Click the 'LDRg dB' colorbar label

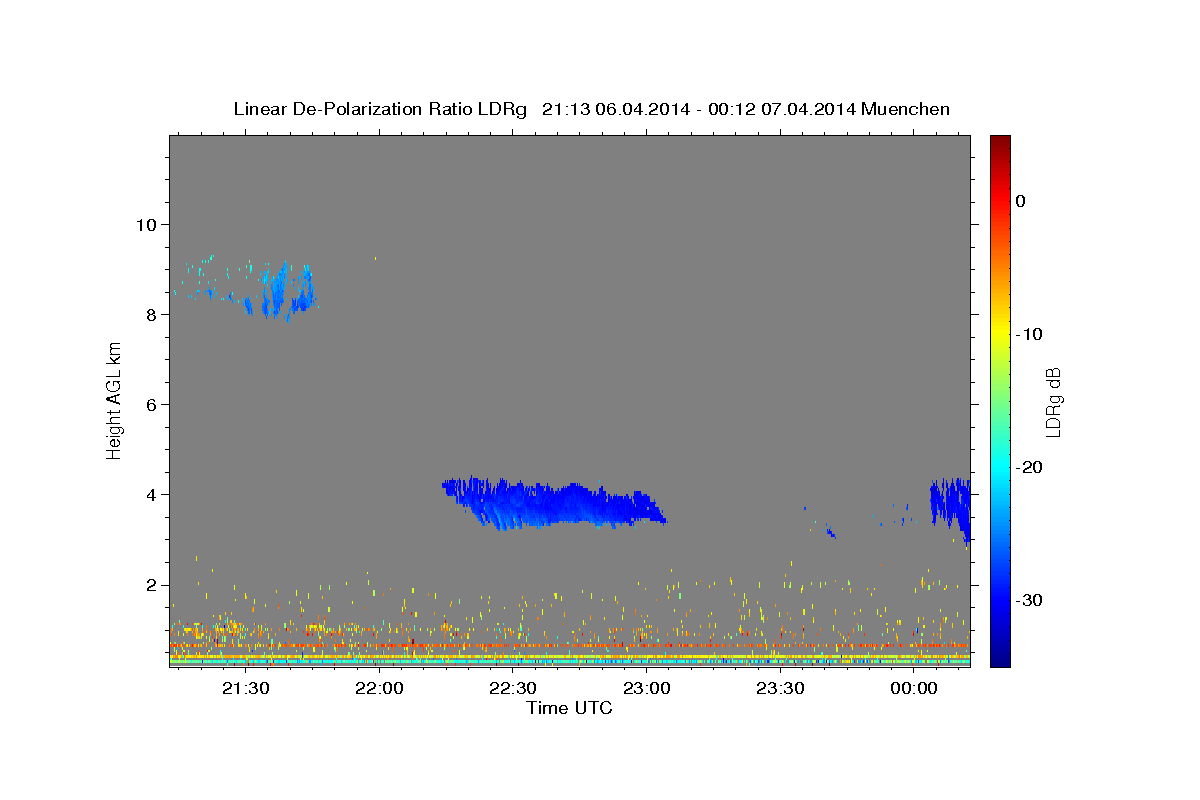1053,401
